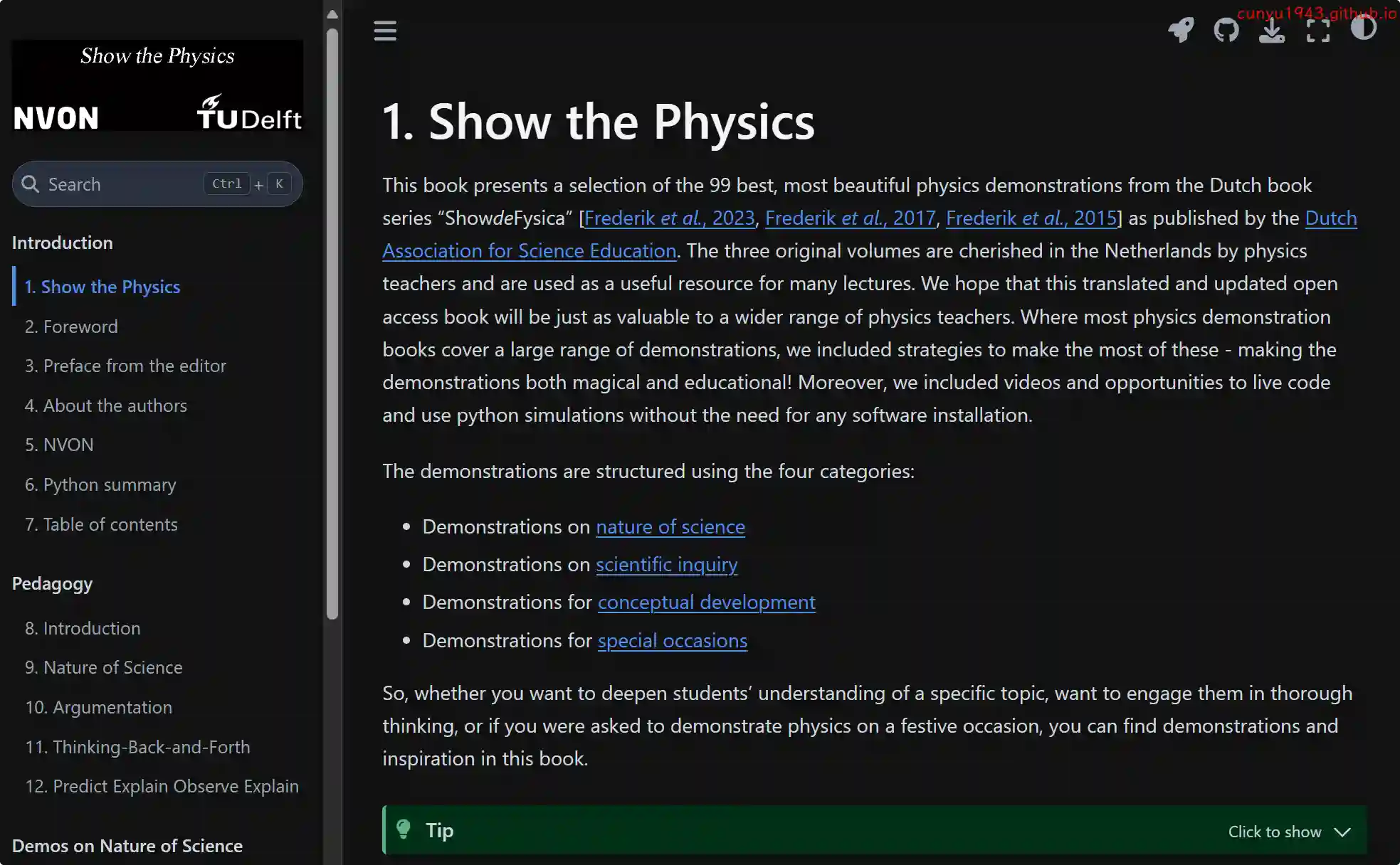Click the sidebar vertical scrollbar

332,320
